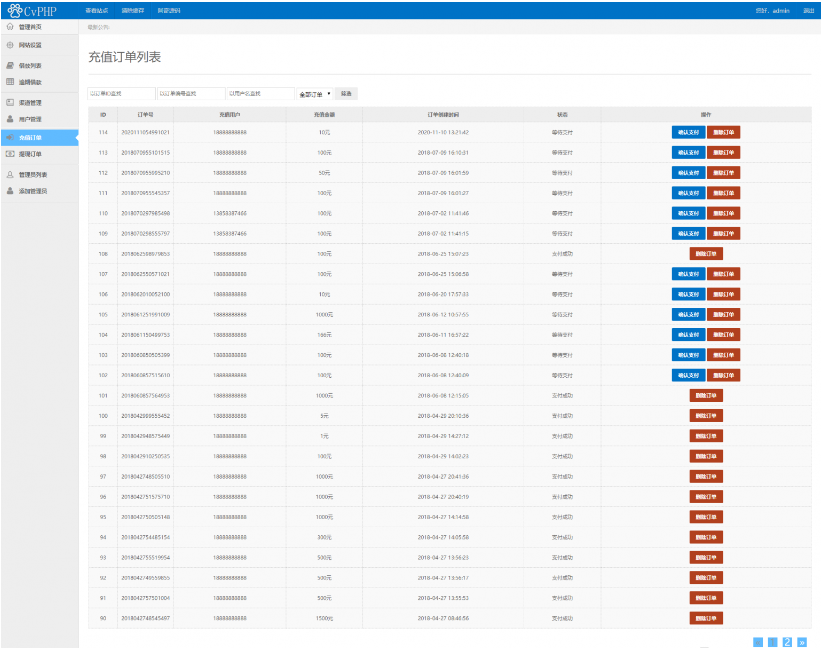Screen dimensions: 827x648
Task: Open 添加管理员 icon in sidebar
Action: tap(10, 190)
